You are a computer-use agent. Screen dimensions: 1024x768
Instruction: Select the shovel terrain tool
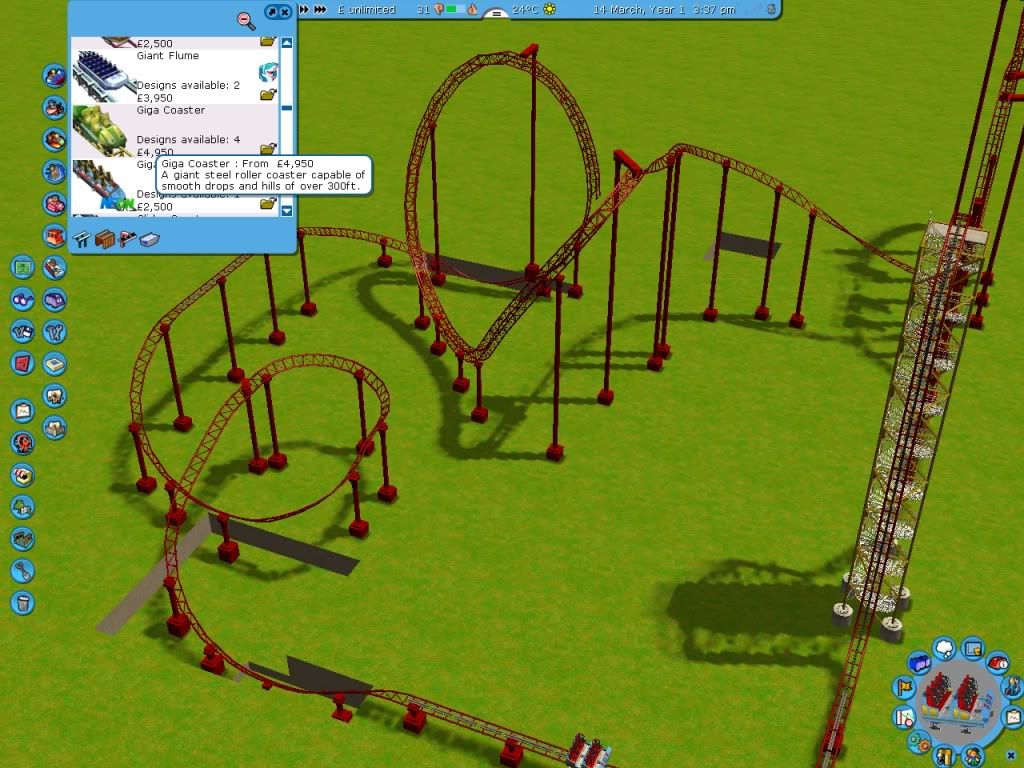coord(23,571)
